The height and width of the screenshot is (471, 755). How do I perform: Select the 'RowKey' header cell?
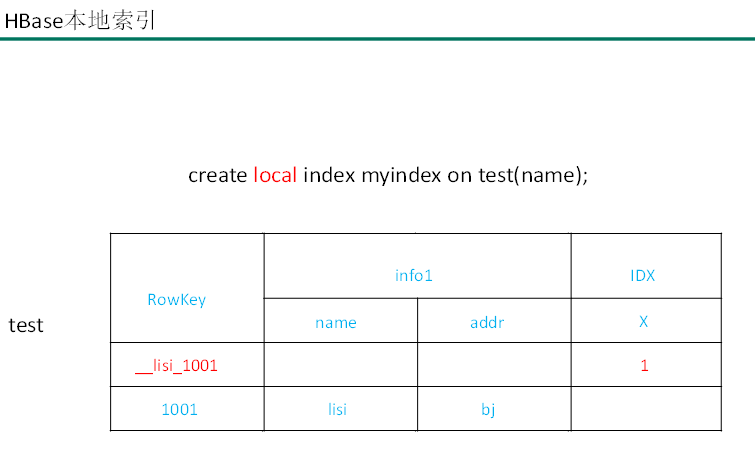[x=187, y=288]
